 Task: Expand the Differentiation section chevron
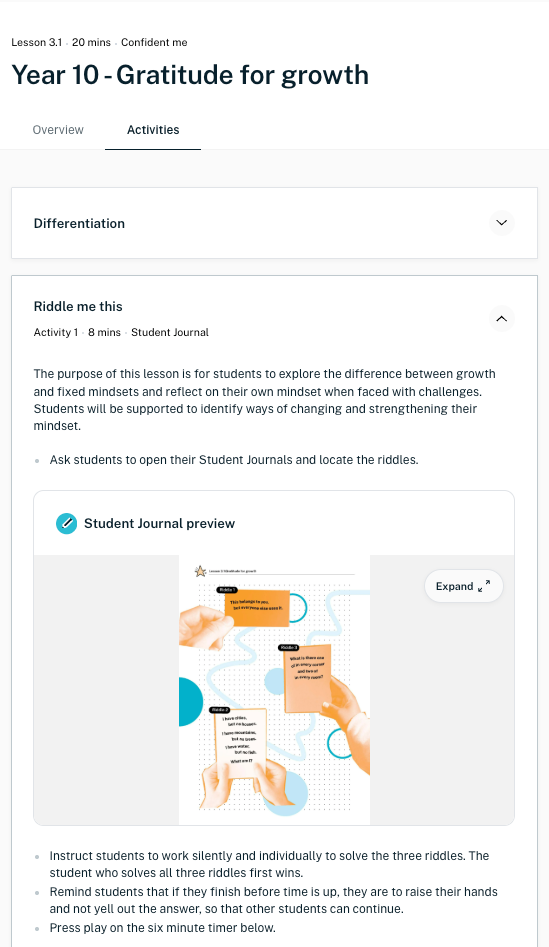pos(501,223)
